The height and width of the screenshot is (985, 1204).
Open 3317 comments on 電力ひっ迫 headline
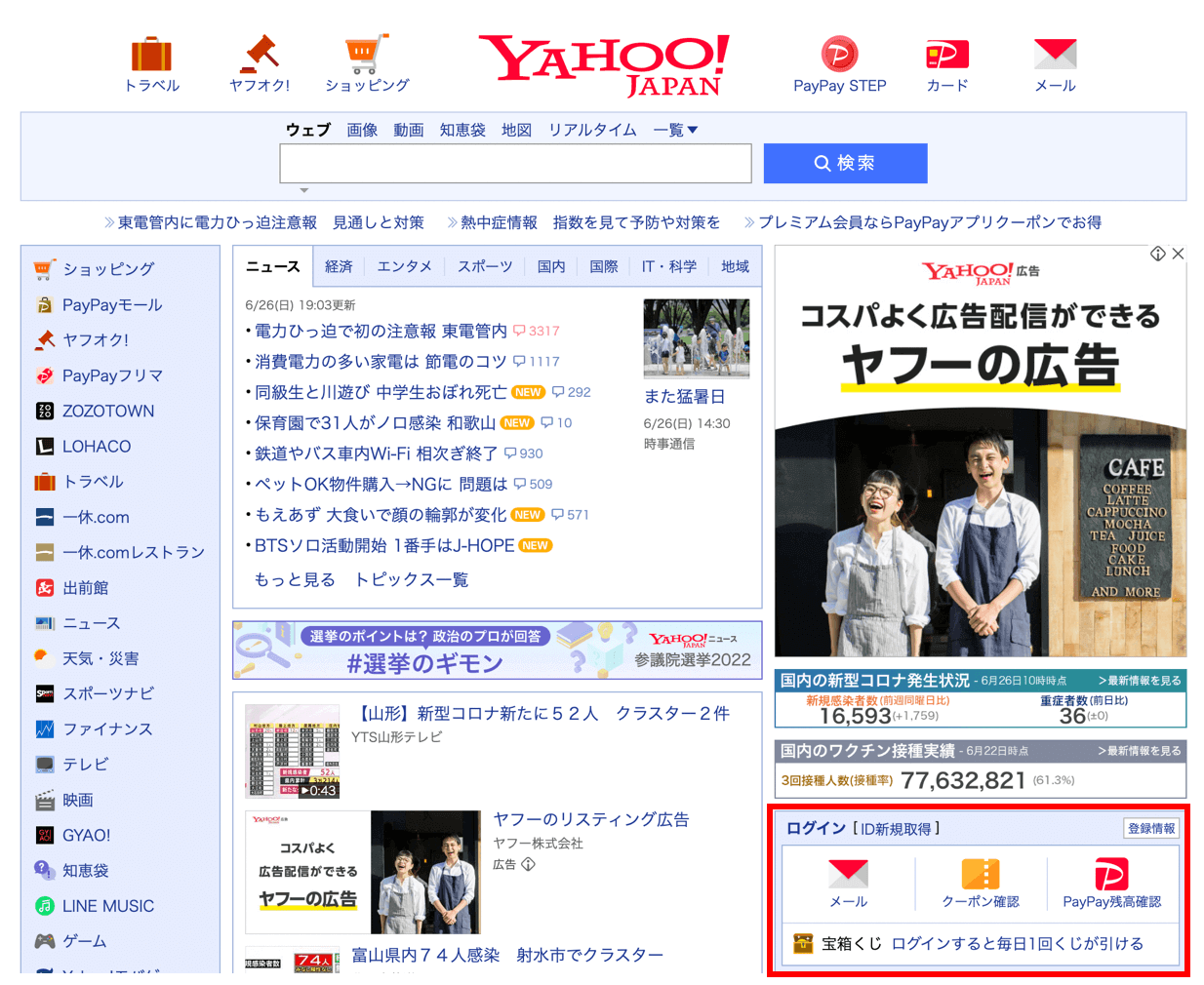coord(537,331)
